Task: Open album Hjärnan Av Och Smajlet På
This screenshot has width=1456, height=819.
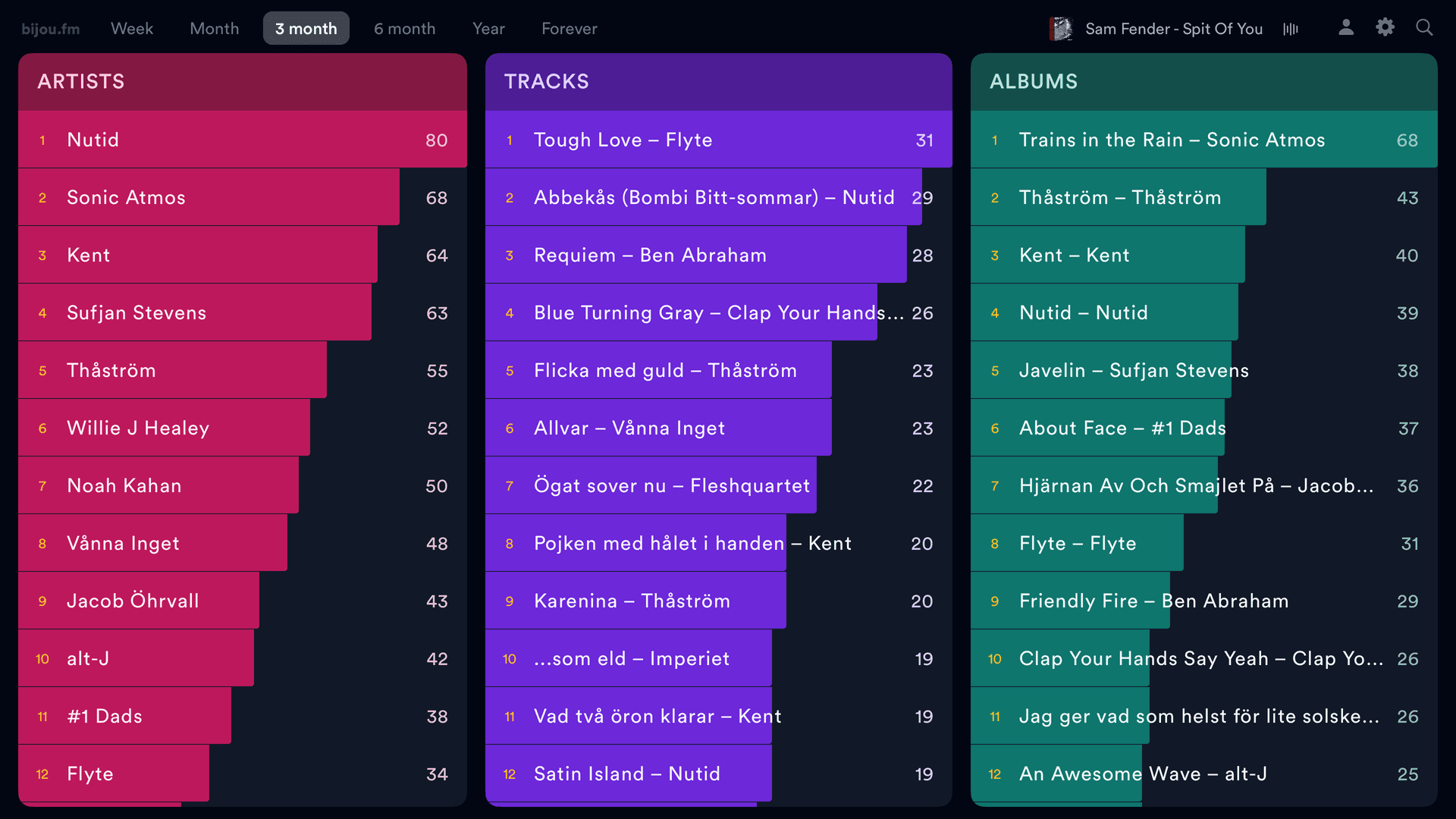Action: click(x=1204, y=485)
